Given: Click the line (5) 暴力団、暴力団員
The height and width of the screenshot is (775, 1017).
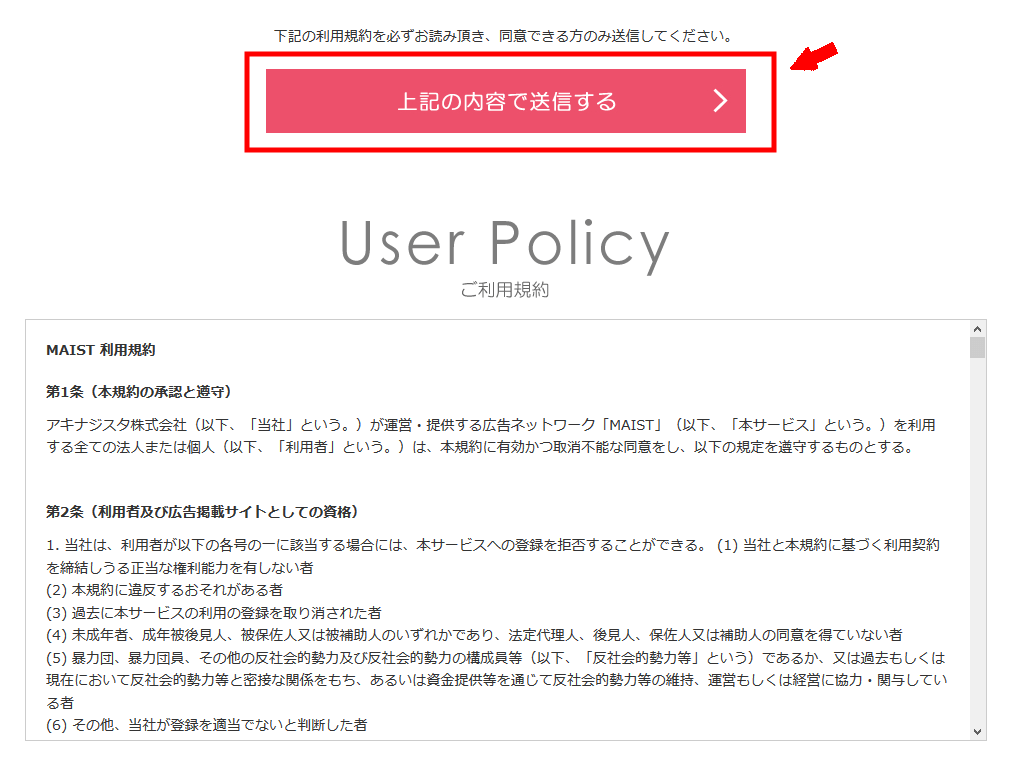Looking at the screenshot, I should tap(497, 680).
